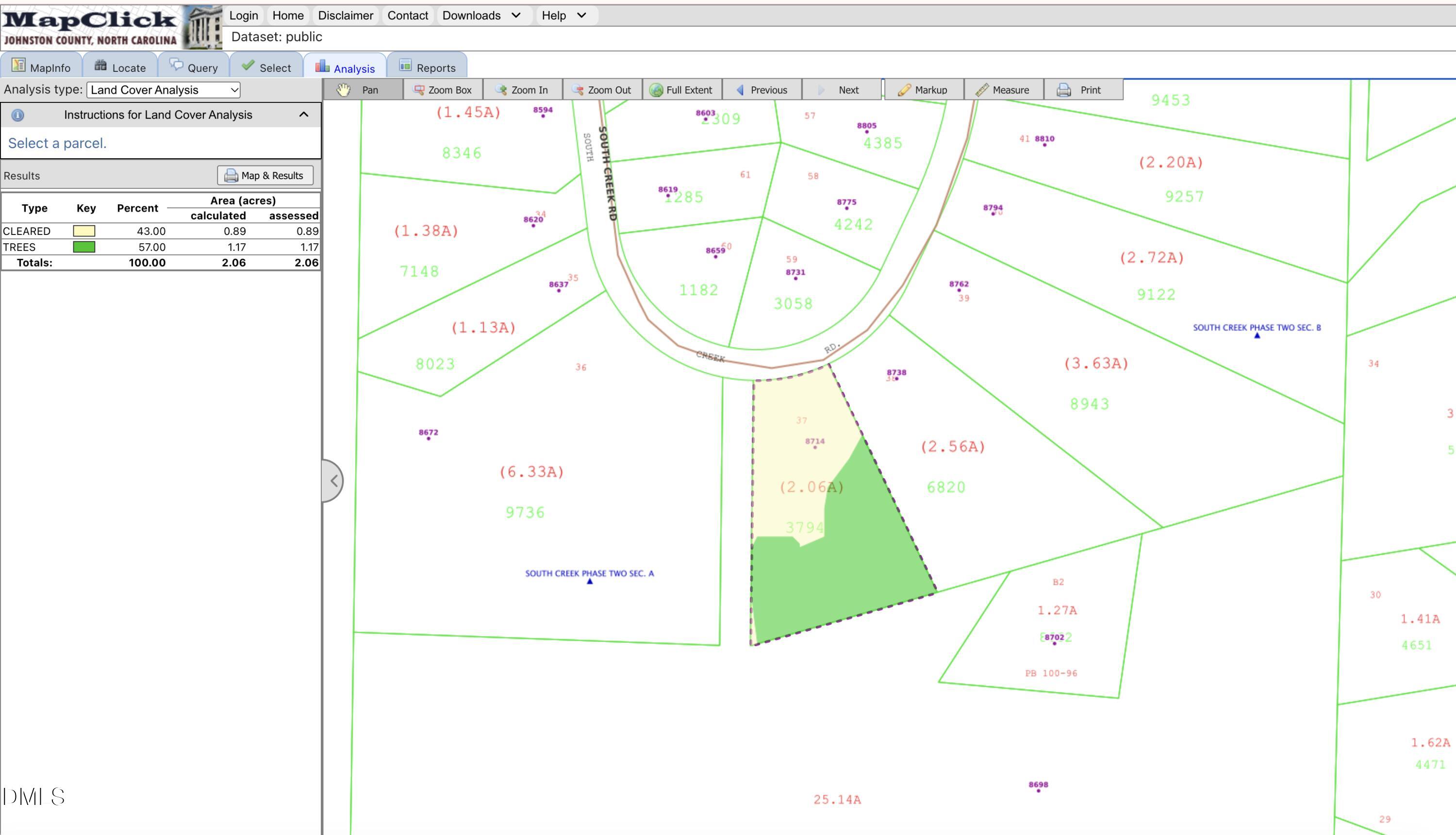Viewport: 1456px width, 835px height.
Task: Click SOUTH CREEK PHASE TWO SEC. B label
Action: pyautogui.click(x=1257, y=328)
